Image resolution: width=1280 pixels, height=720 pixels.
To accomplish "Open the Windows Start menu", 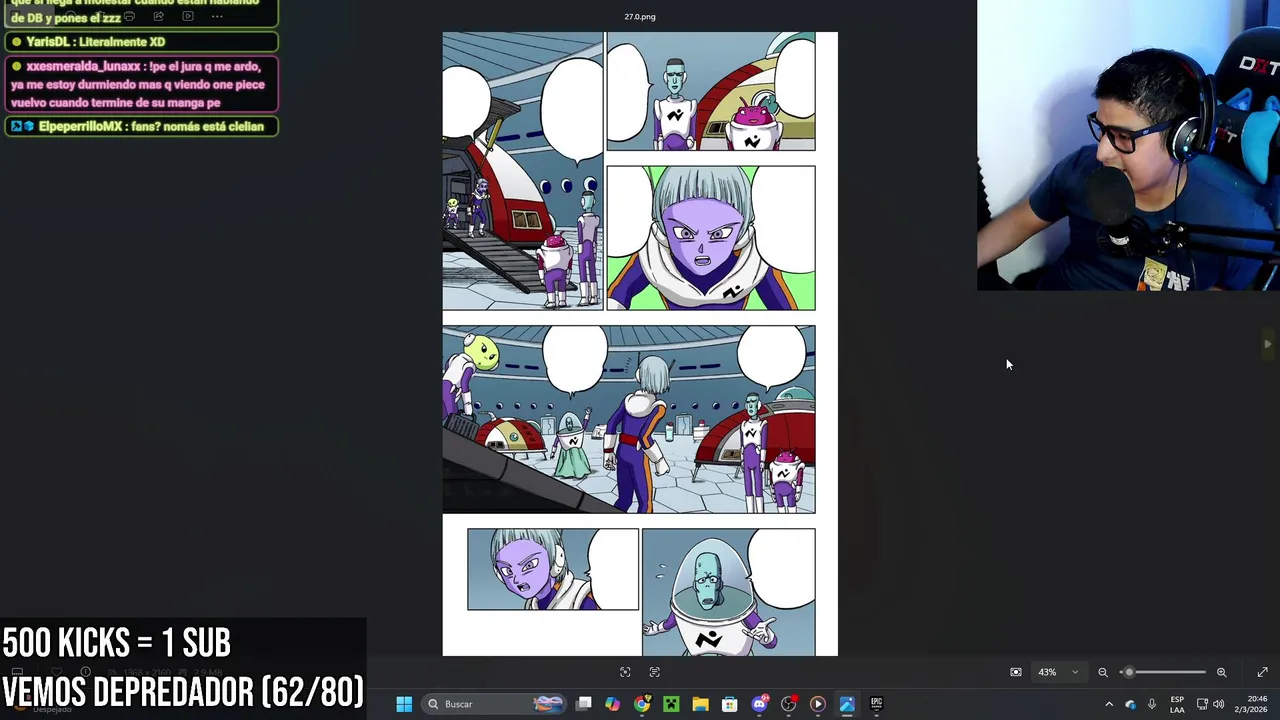I will tap(404, 704).
